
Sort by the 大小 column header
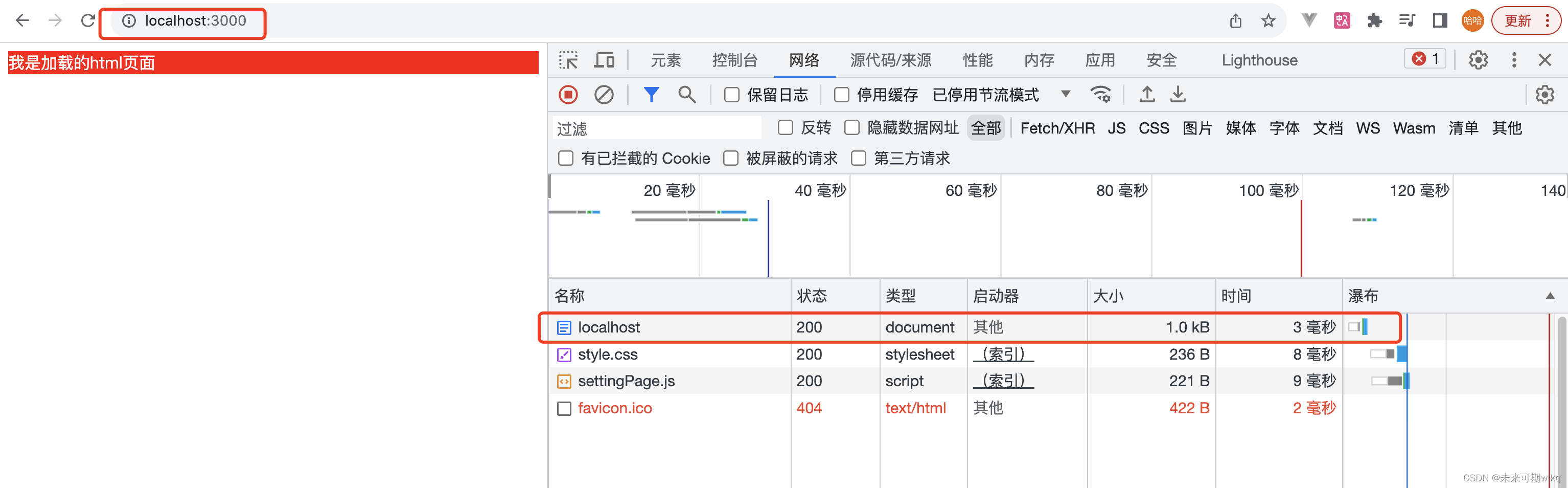[x=1151, y=296]
